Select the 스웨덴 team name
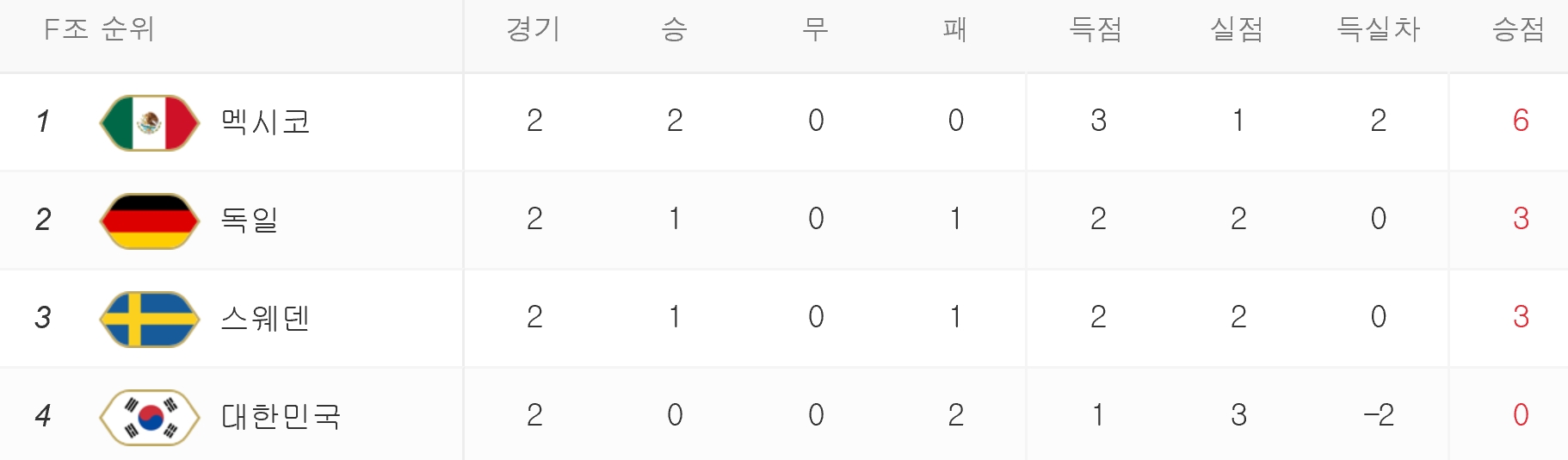1568x460 pixels. tap(265, 318)
